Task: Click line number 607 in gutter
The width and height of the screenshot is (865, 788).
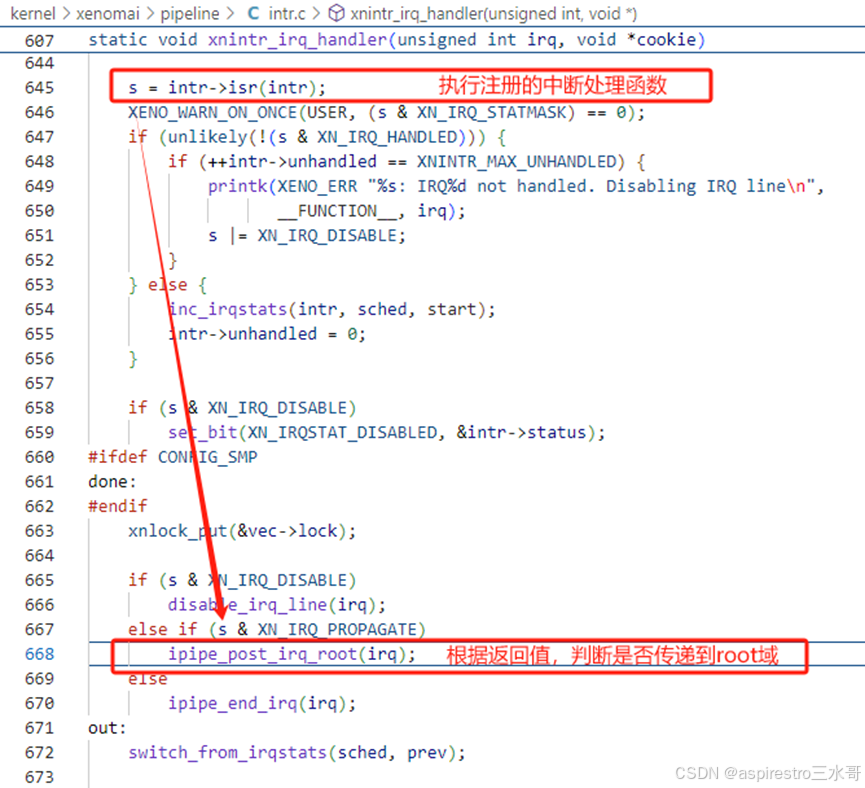Action: [39, 40]
